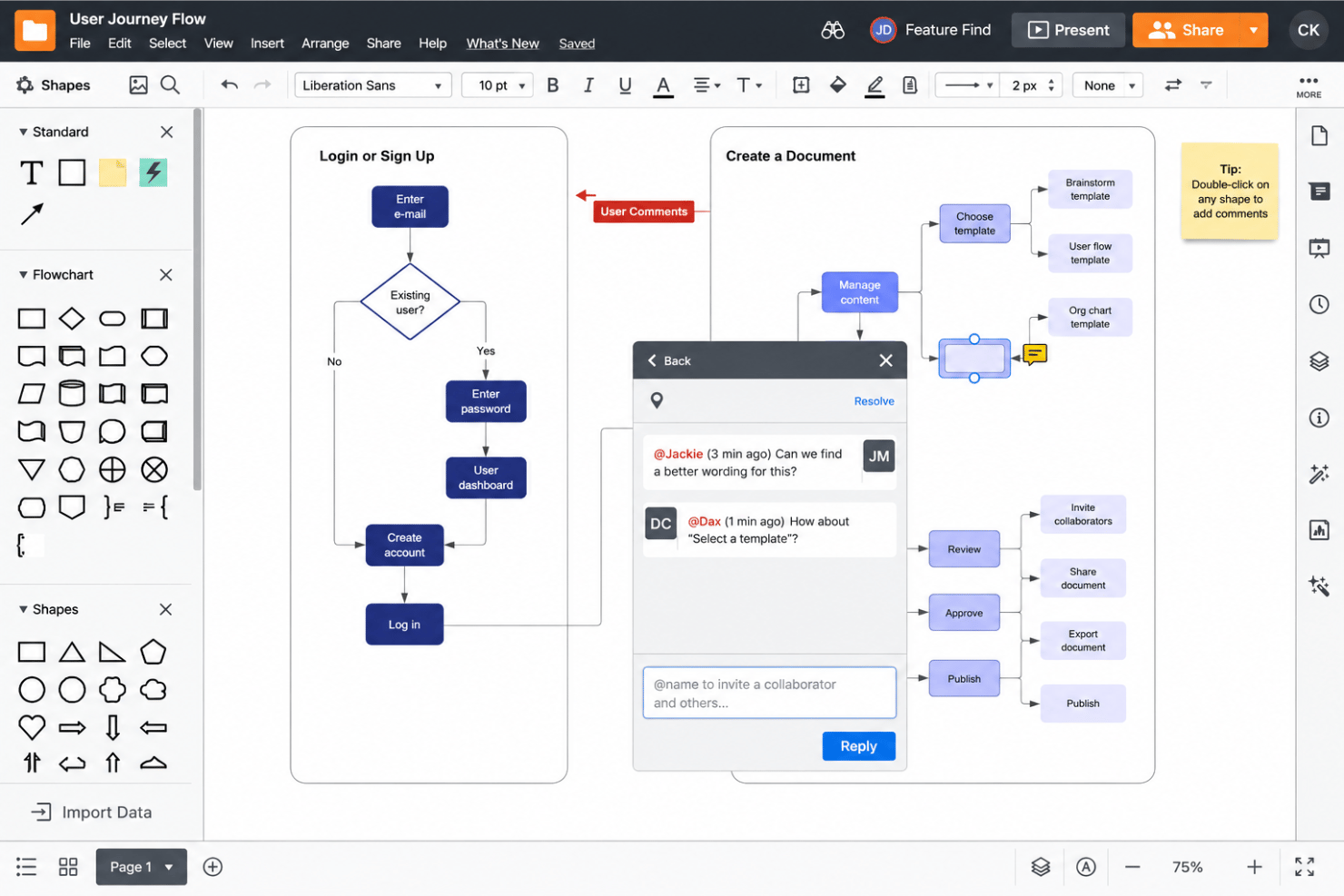Open the None endpoint dropdown
Viewport: 1344px width, 896px height.
tap(1108, 85)
